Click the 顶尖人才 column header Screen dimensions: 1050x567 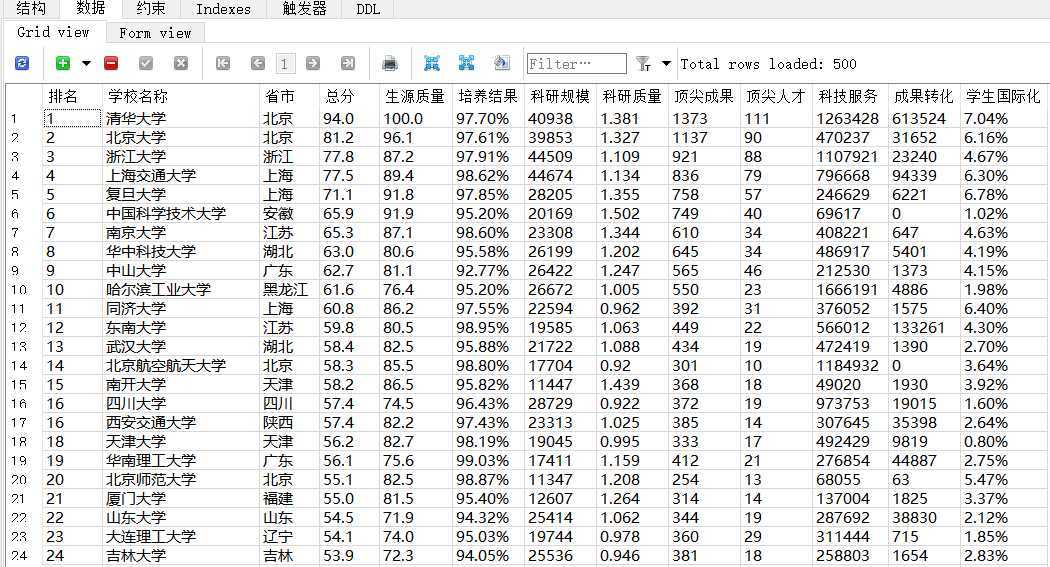[x=775, y=96]
